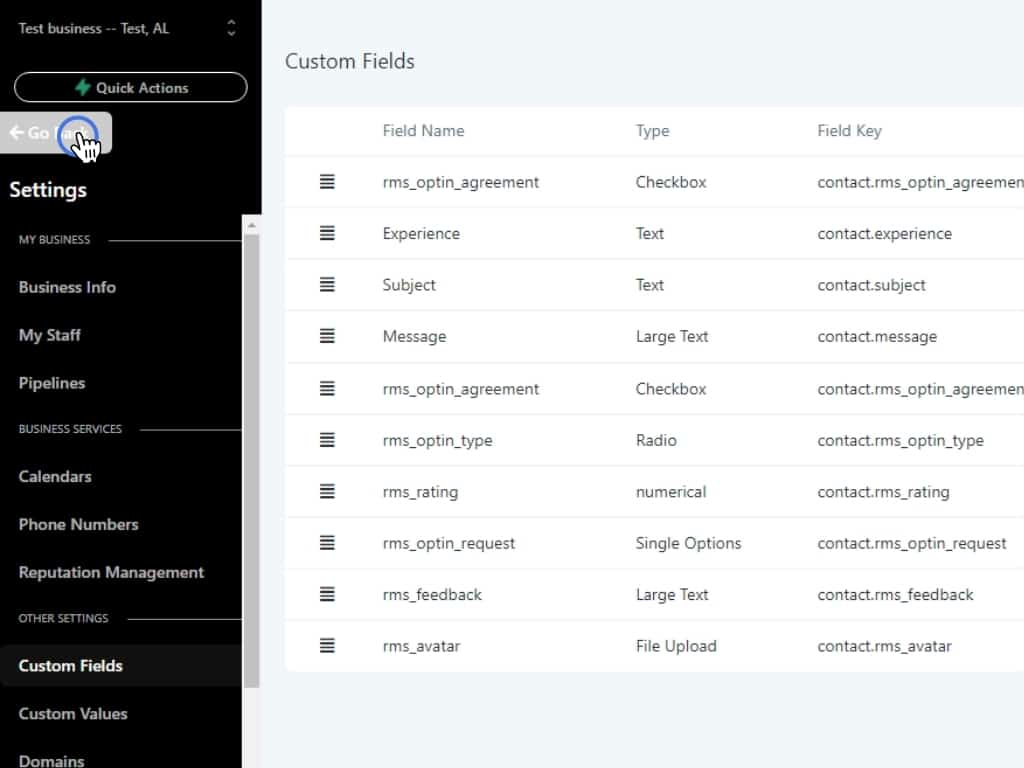
Task: Go to My Staff settings
Action: click(x=50, y=335)
